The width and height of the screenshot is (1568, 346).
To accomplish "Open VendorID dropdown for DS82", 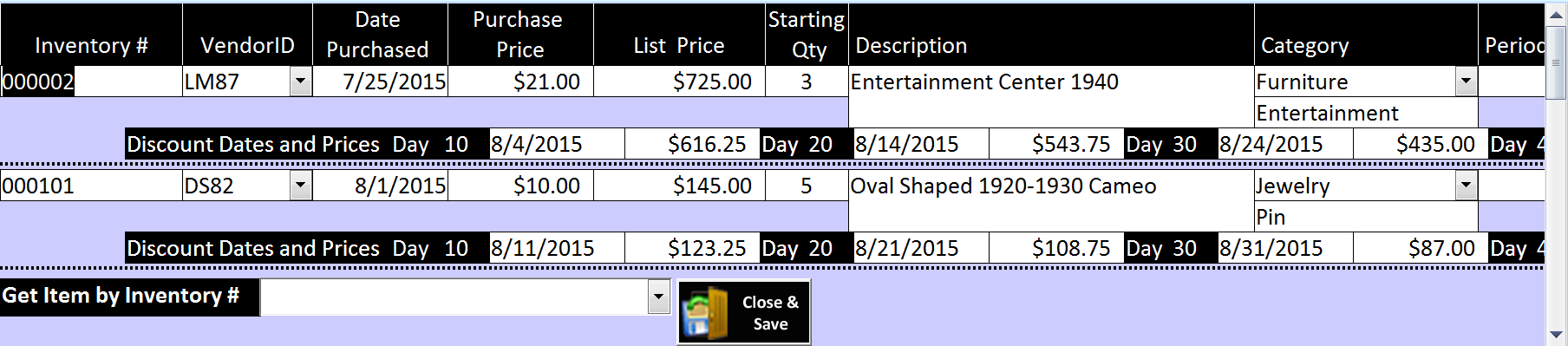I will pos(301,186).
